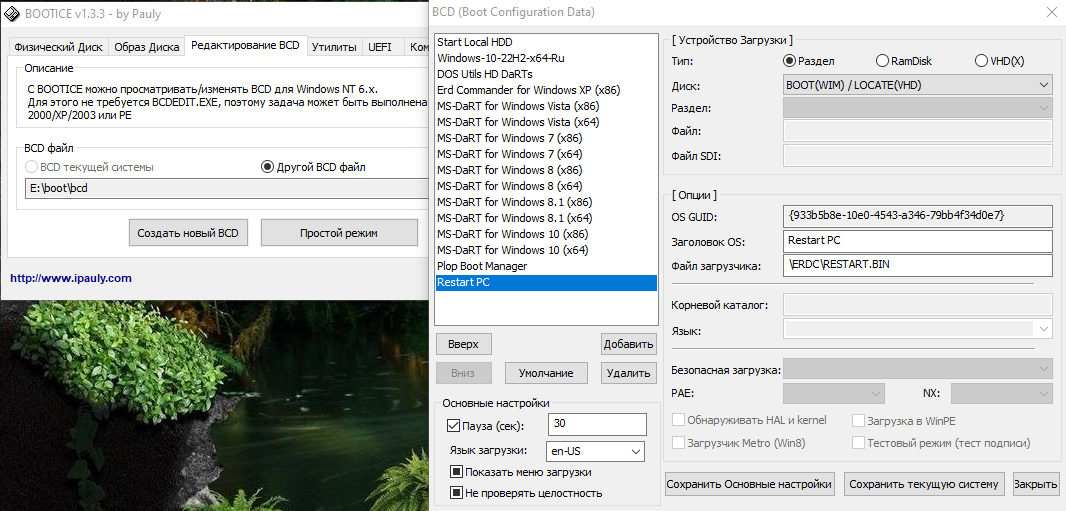Toggle the Пауза (сек) checkbox

click(453, 426)
